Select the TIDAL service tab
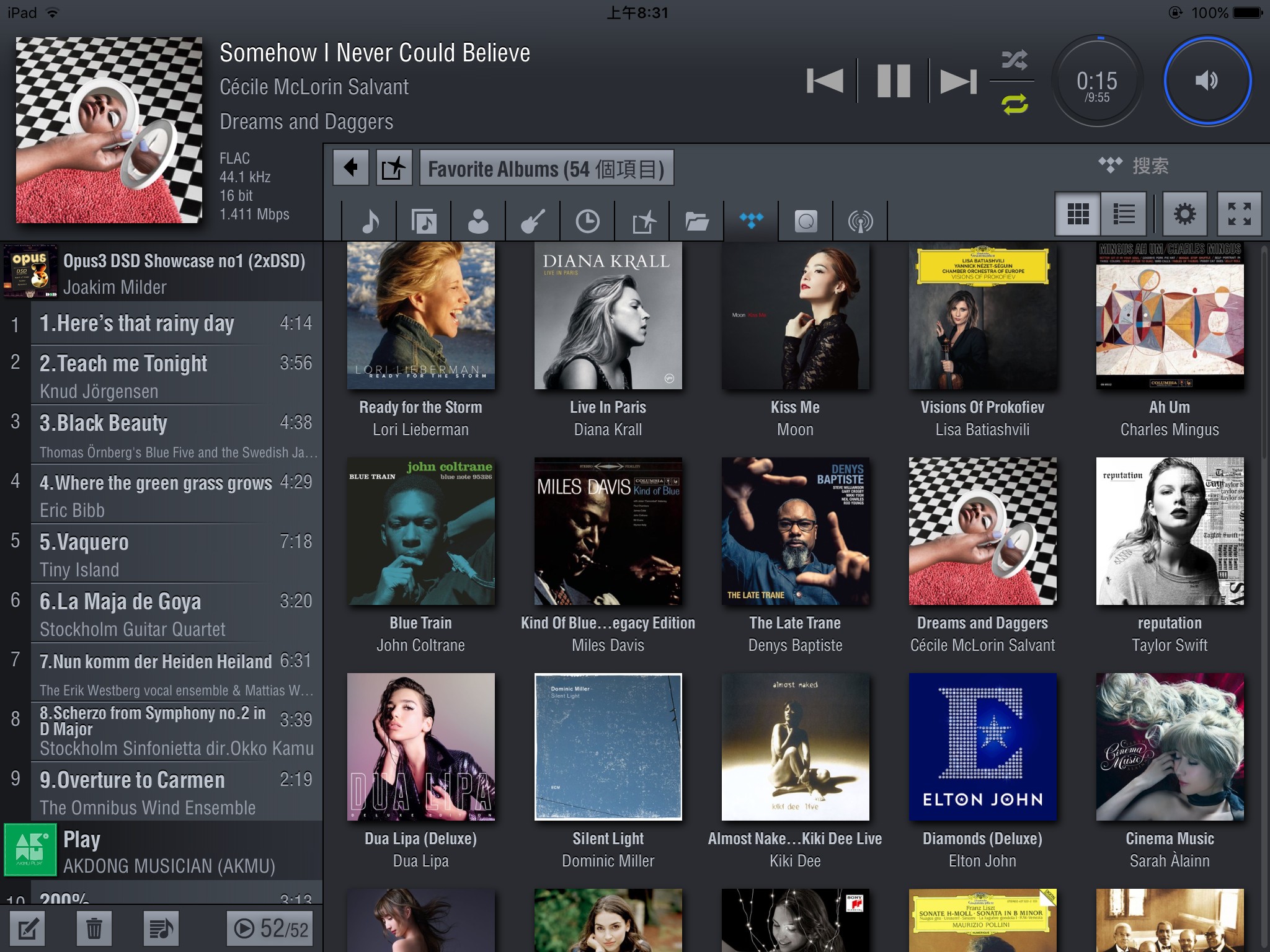The height and width of the screenshot is (952, 1270). pos(751,221)
